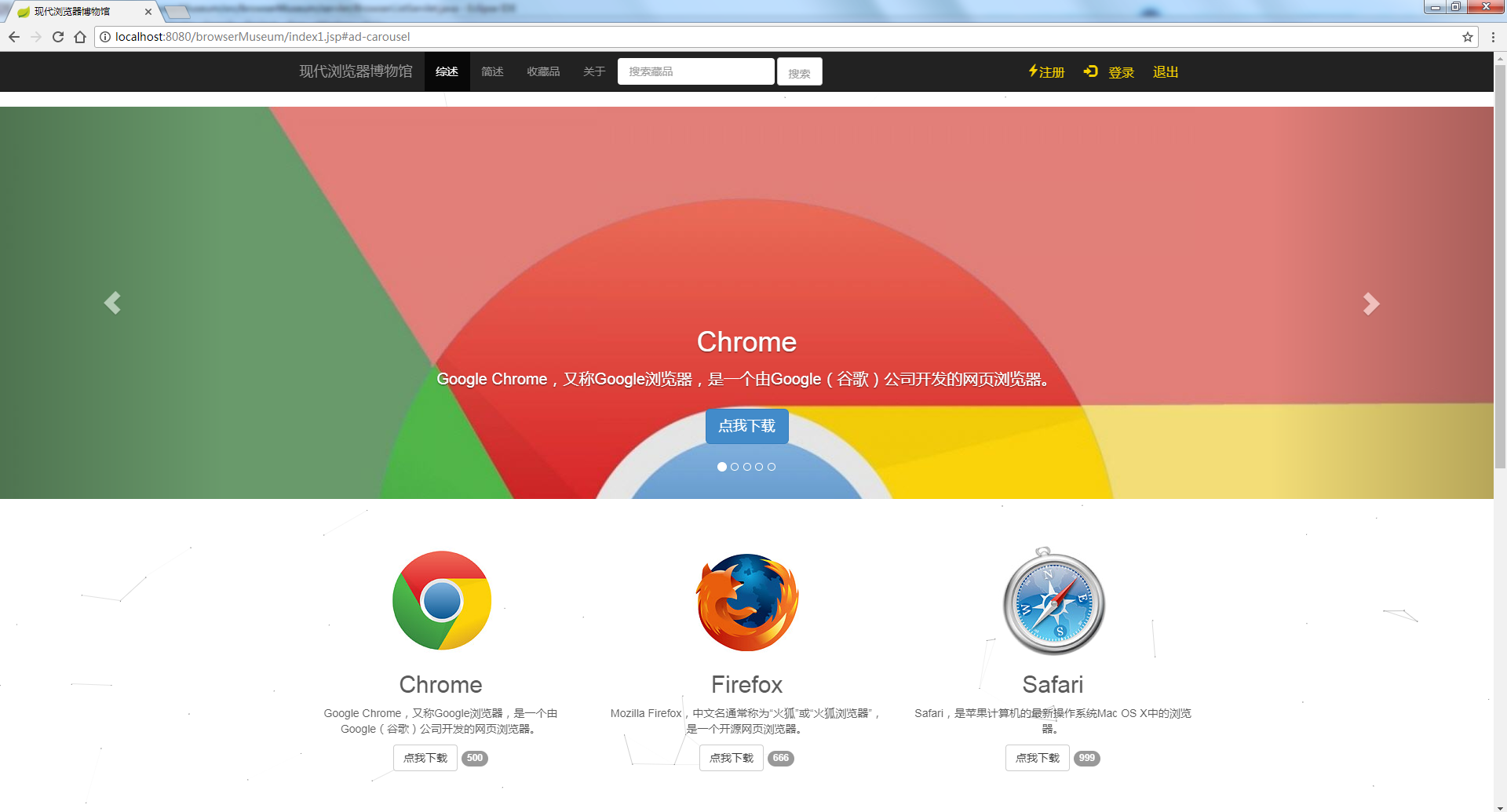This screenshot has height=812, width=1507.
Task: Click the Safari section heading
Action: pos(1053,685)
